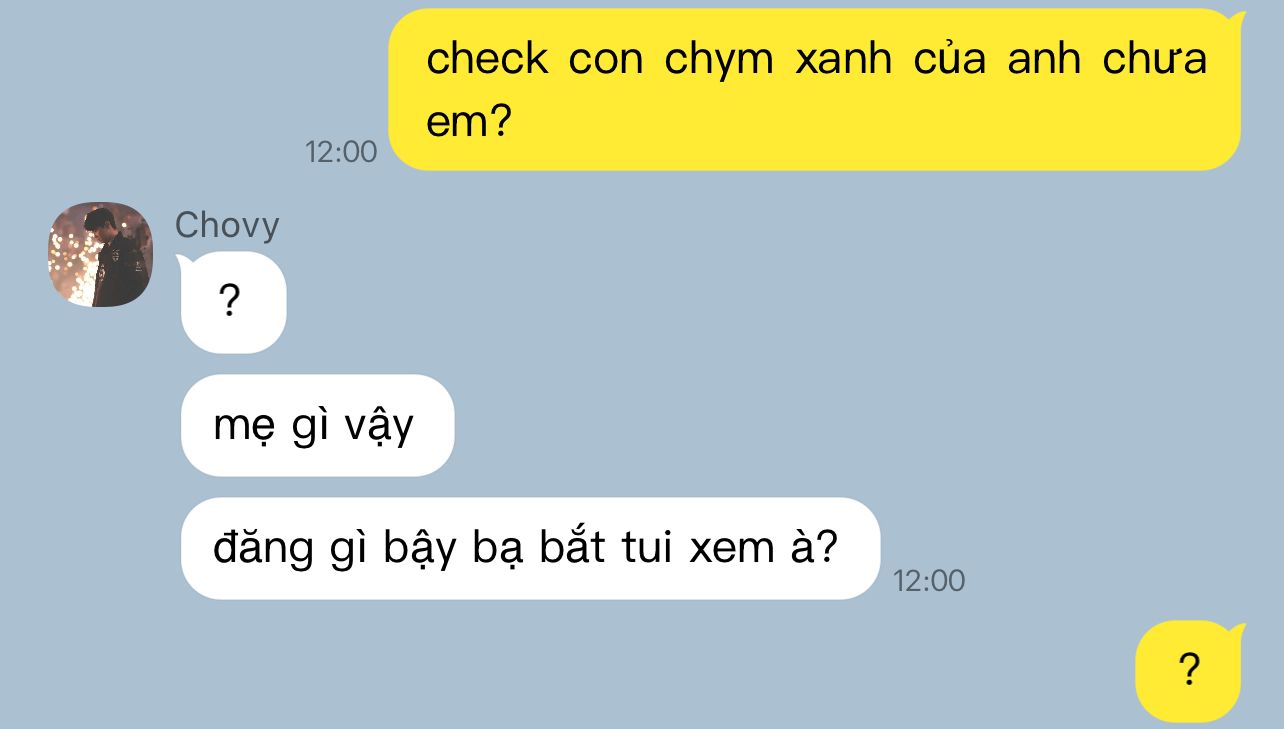Click the tail of the top yellow bubble
This screenshot has width=1284, height=729.
pos(1237,22)
